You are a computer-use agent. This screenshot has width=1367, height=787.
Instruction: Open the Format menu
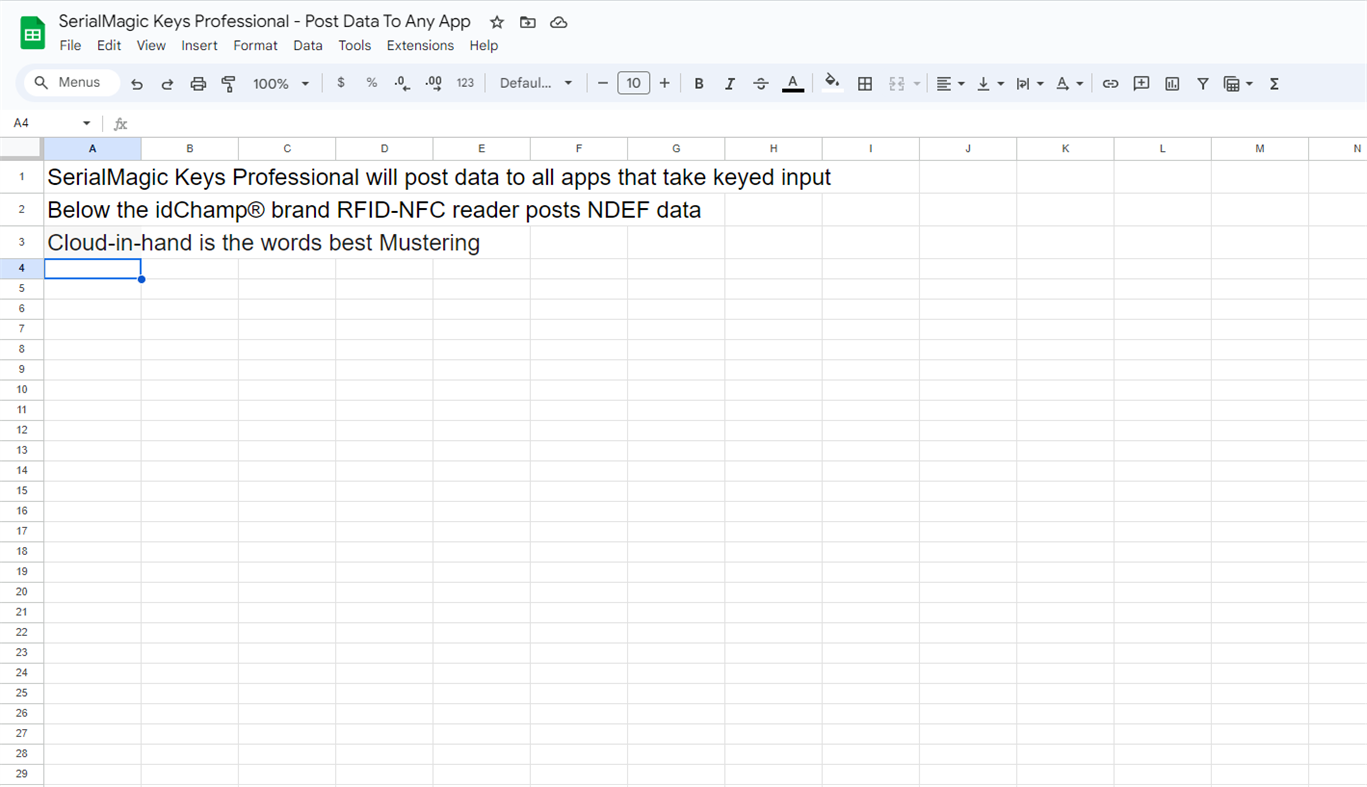pyautogui.click(x=255, y=45)
